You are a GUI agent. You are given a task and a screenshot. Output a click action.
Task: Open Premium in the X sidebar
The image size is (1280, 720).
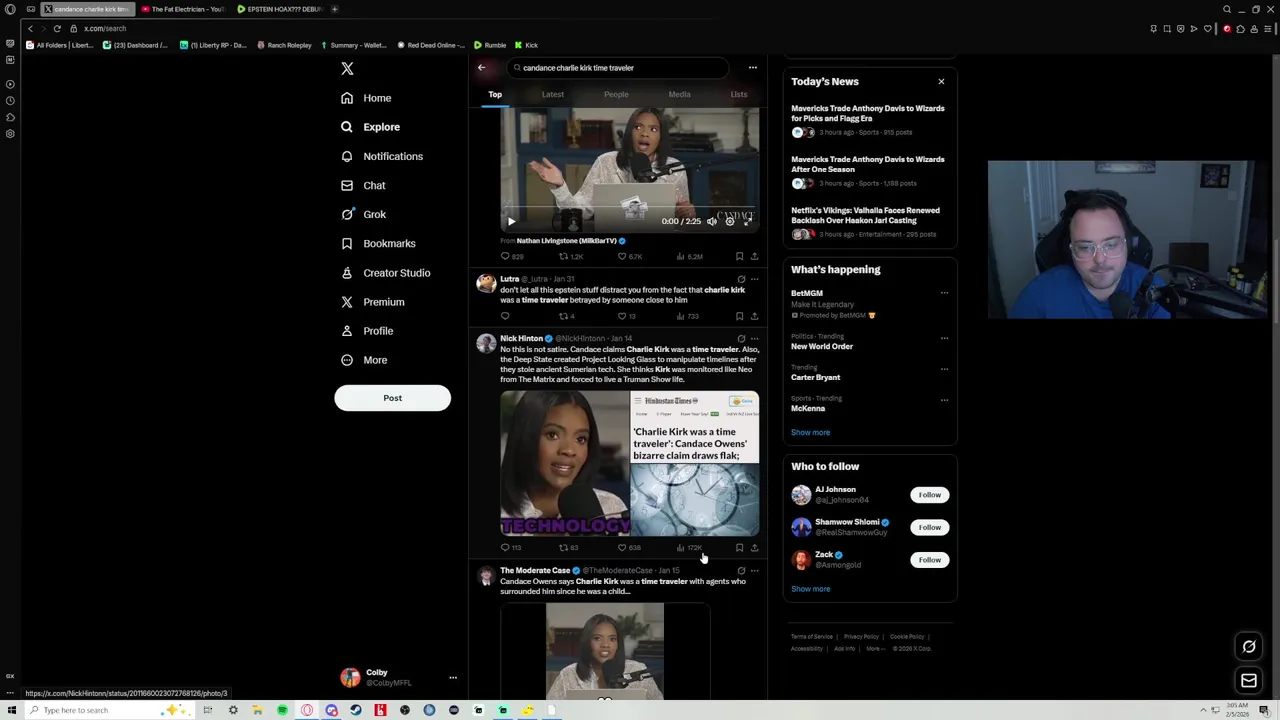point(372,302)
